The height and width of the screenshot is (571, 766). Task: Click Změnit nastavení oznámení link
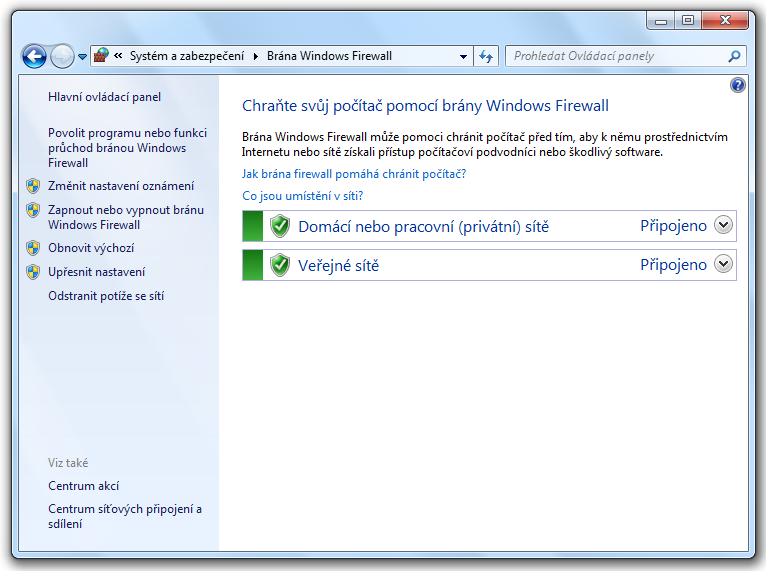(x=121, y=186)
